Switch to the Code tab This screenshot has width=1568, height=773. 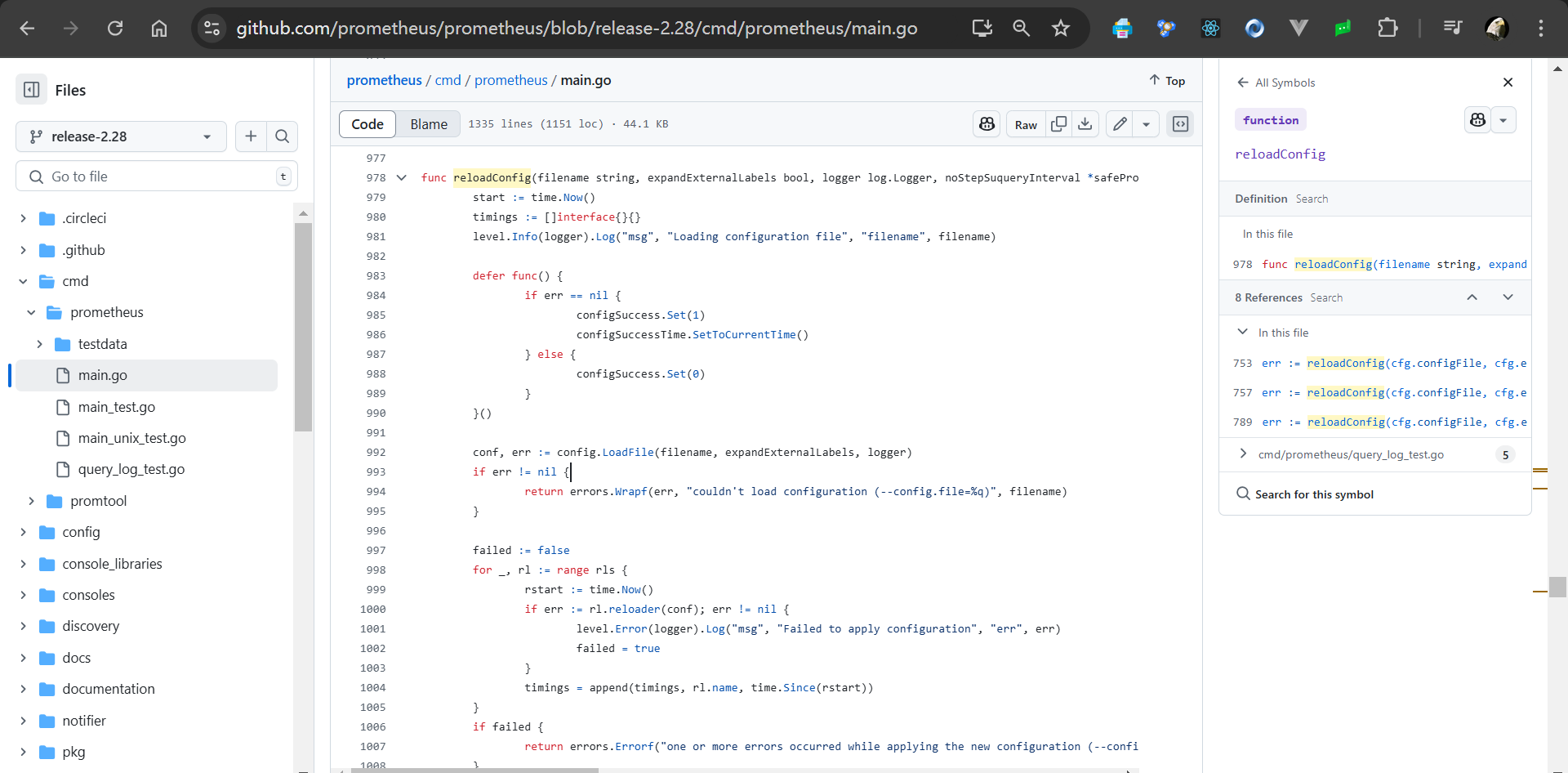[x=367, y=124]
